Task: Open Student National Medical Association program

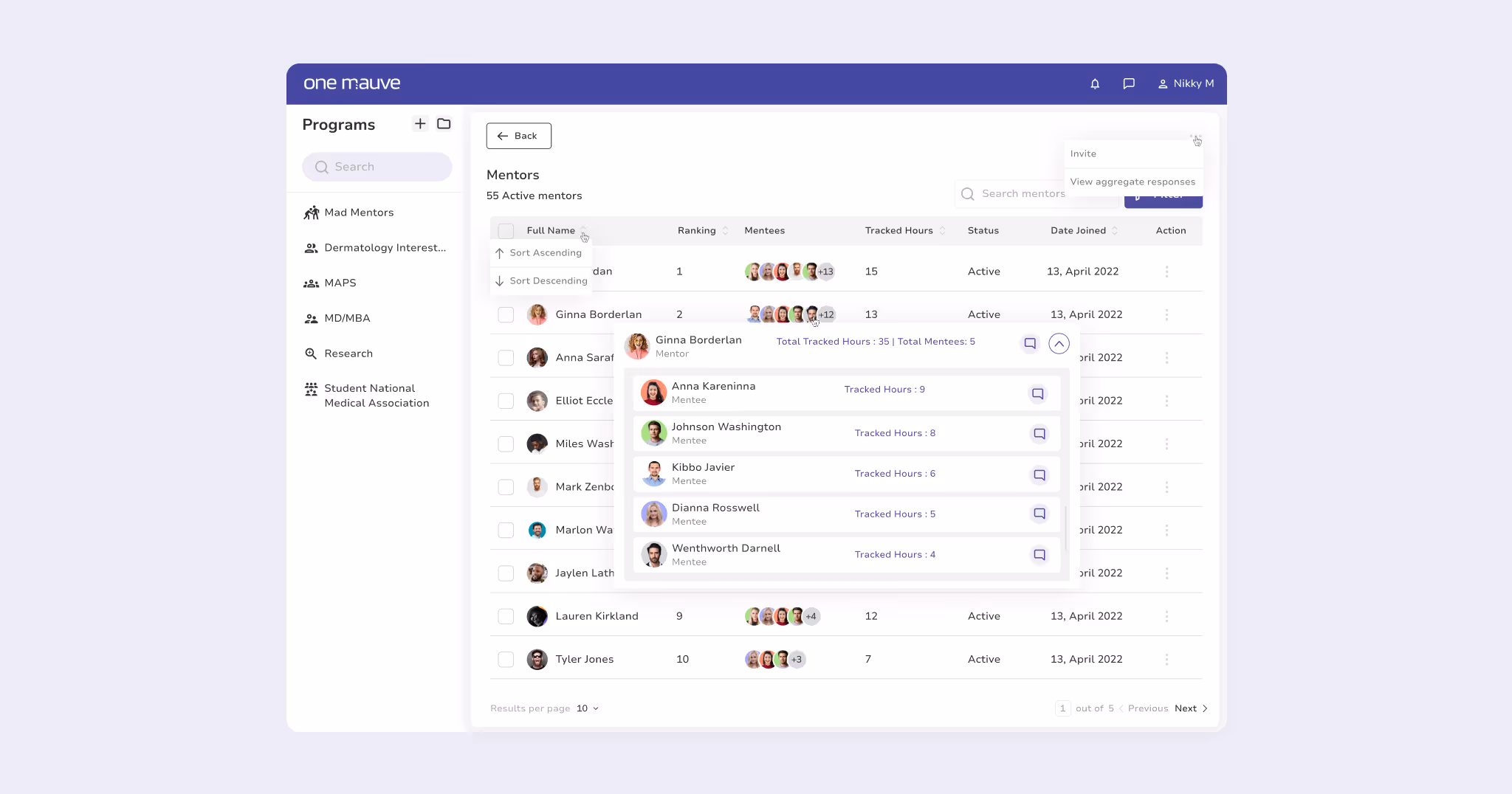Action: 367,396
